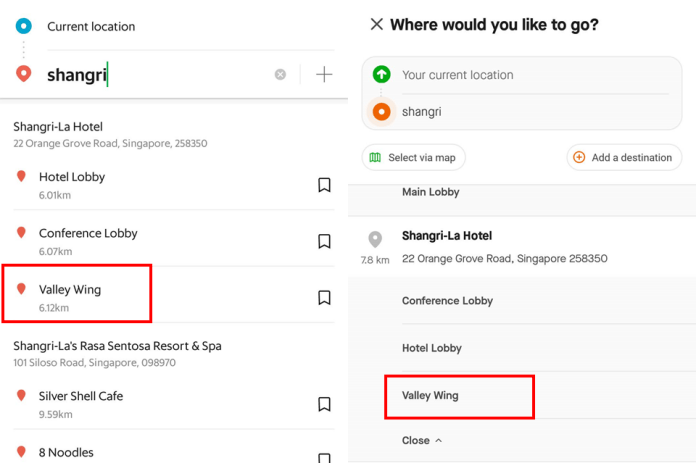Bookmark the Hotel Lobby location
The width and height of the screenshot is (696, 463).
(324, 185)
